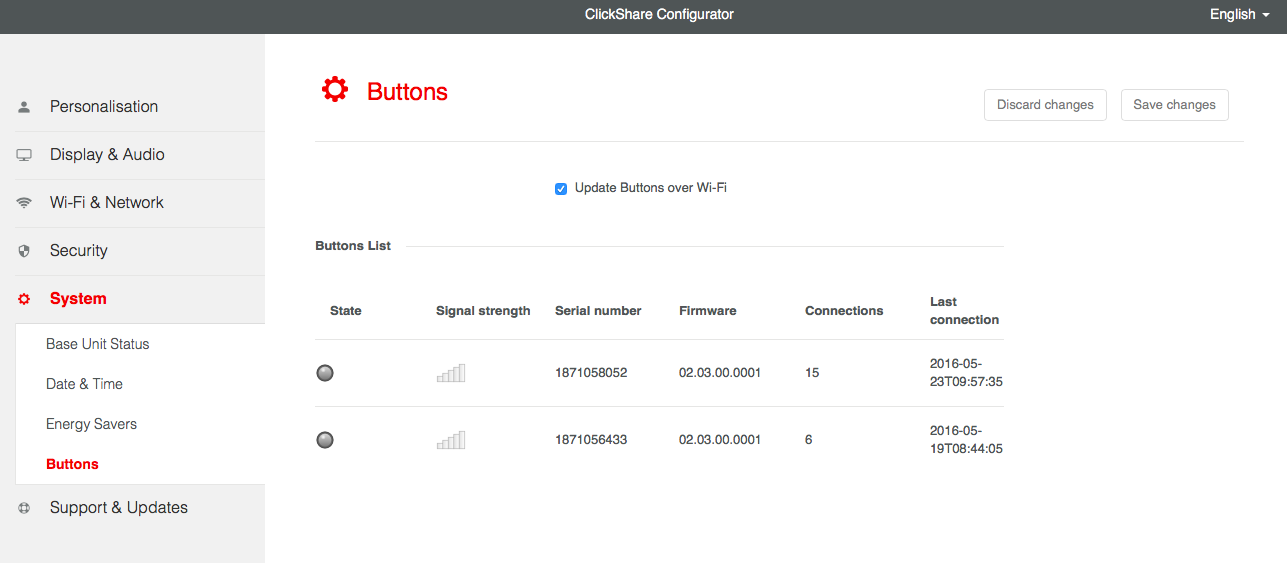Image resolution: width=1287 pixels, height=563 pixels.
Task: Toggle Update Buttons over Wi-Fi checkbox
Action: pyautogui.click(x=561, y=189)
